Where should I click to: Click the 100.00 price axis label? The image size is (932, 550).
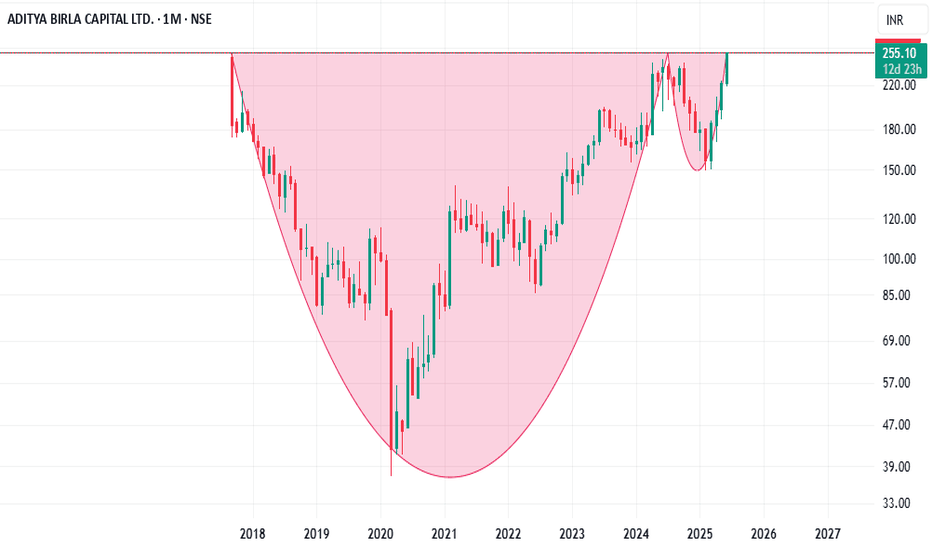coord(899,259)
